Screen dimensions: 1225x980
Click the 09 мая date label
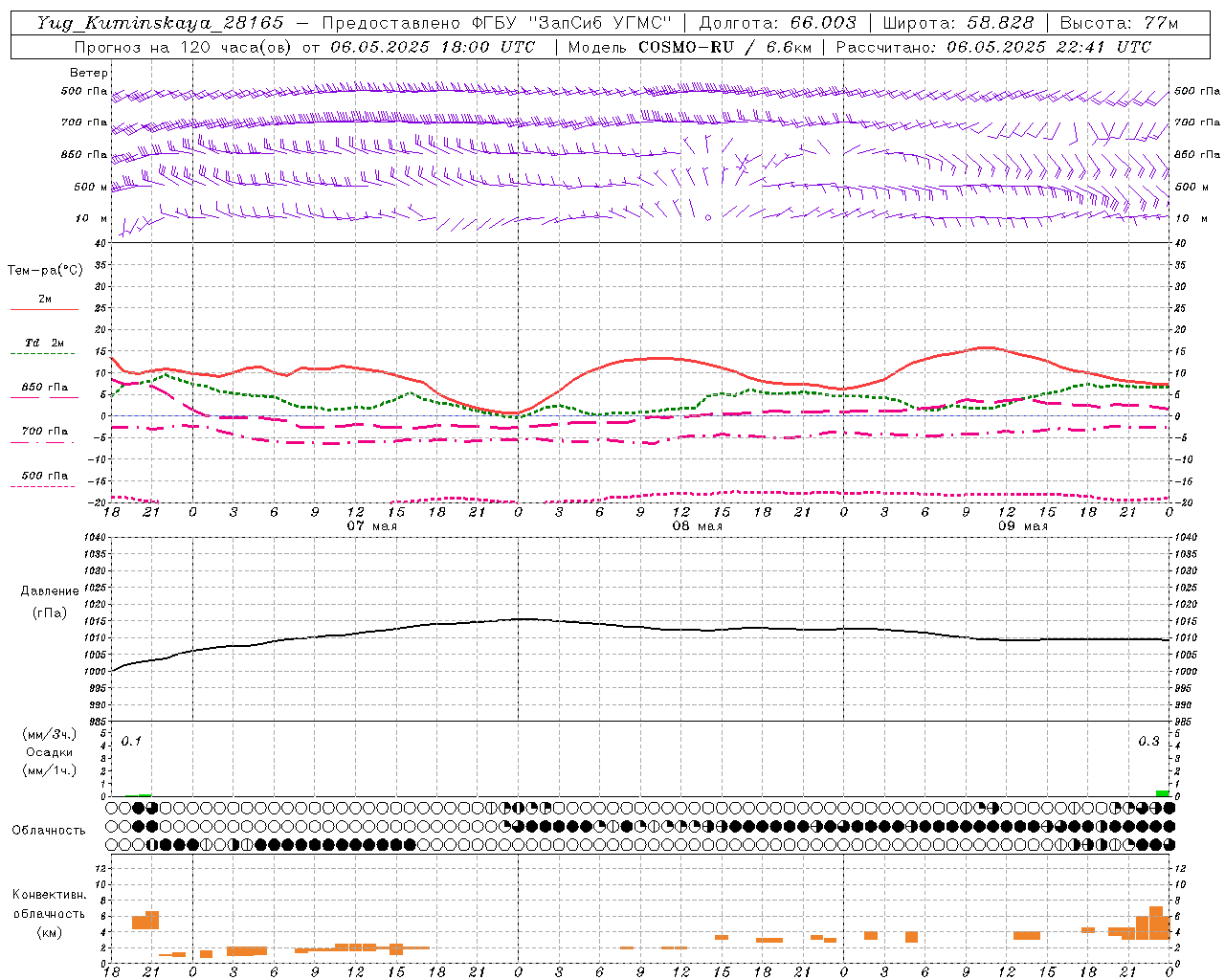tap(1022, 526)
